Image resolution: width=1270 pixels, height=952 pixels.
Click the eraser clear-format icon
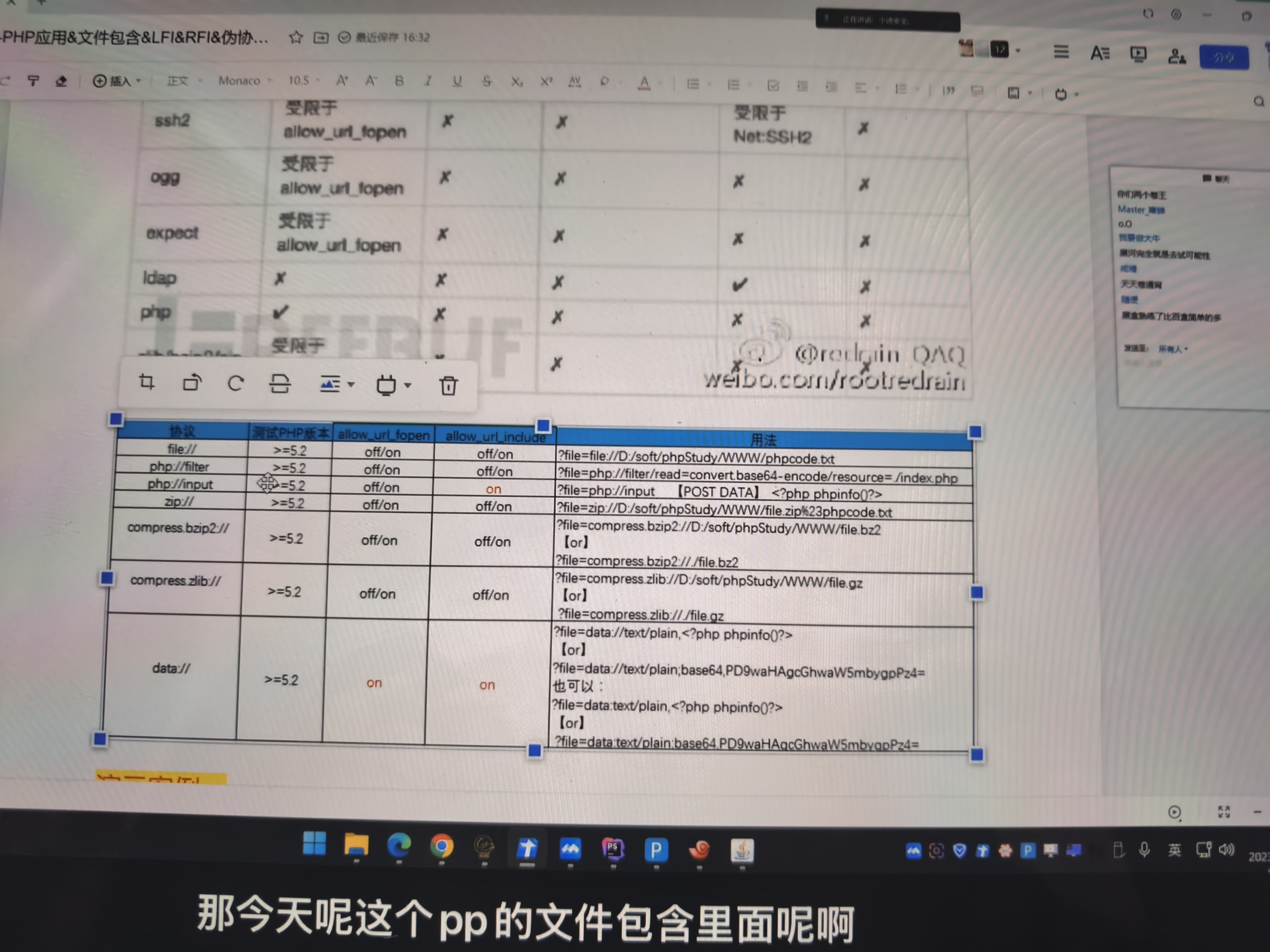pos(61,81)
